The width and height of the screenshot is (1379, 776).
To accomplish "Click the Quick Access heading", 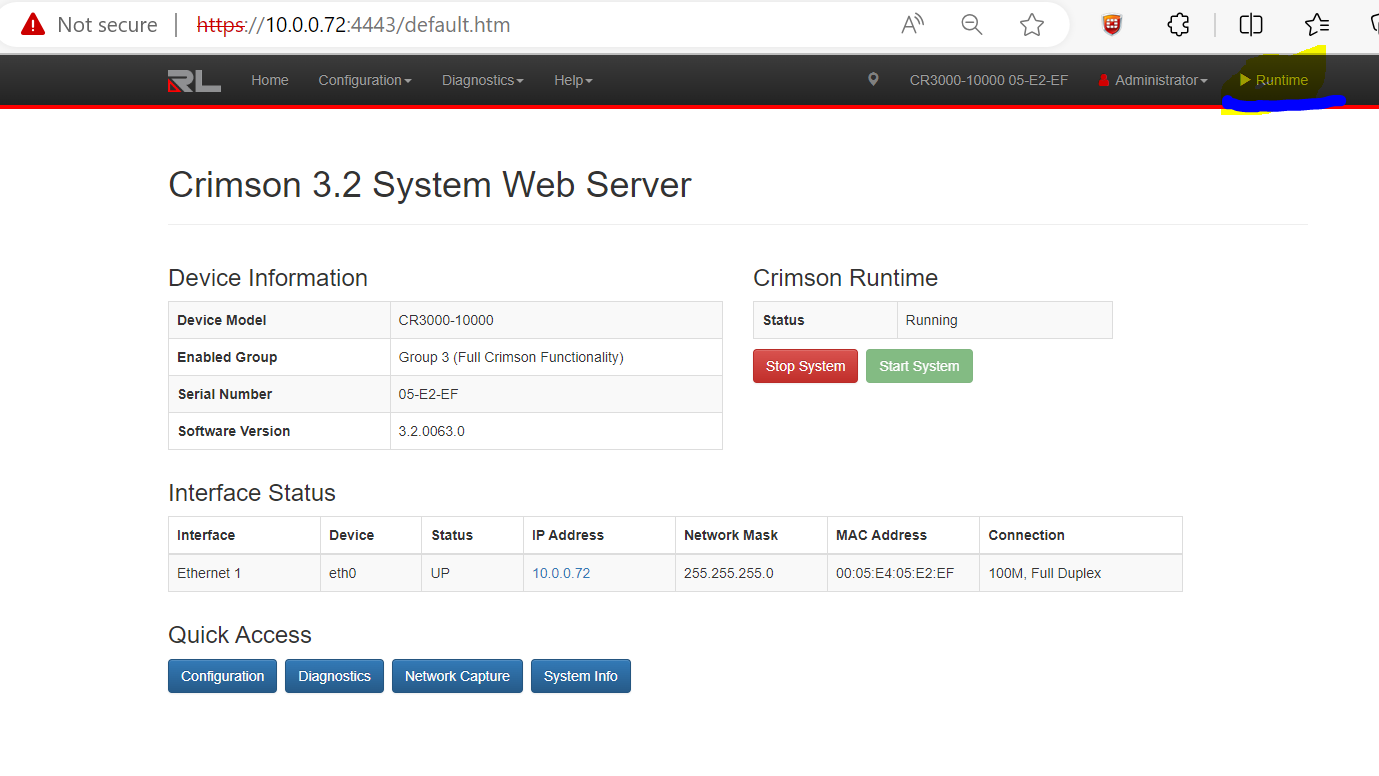I will point(240,635).
